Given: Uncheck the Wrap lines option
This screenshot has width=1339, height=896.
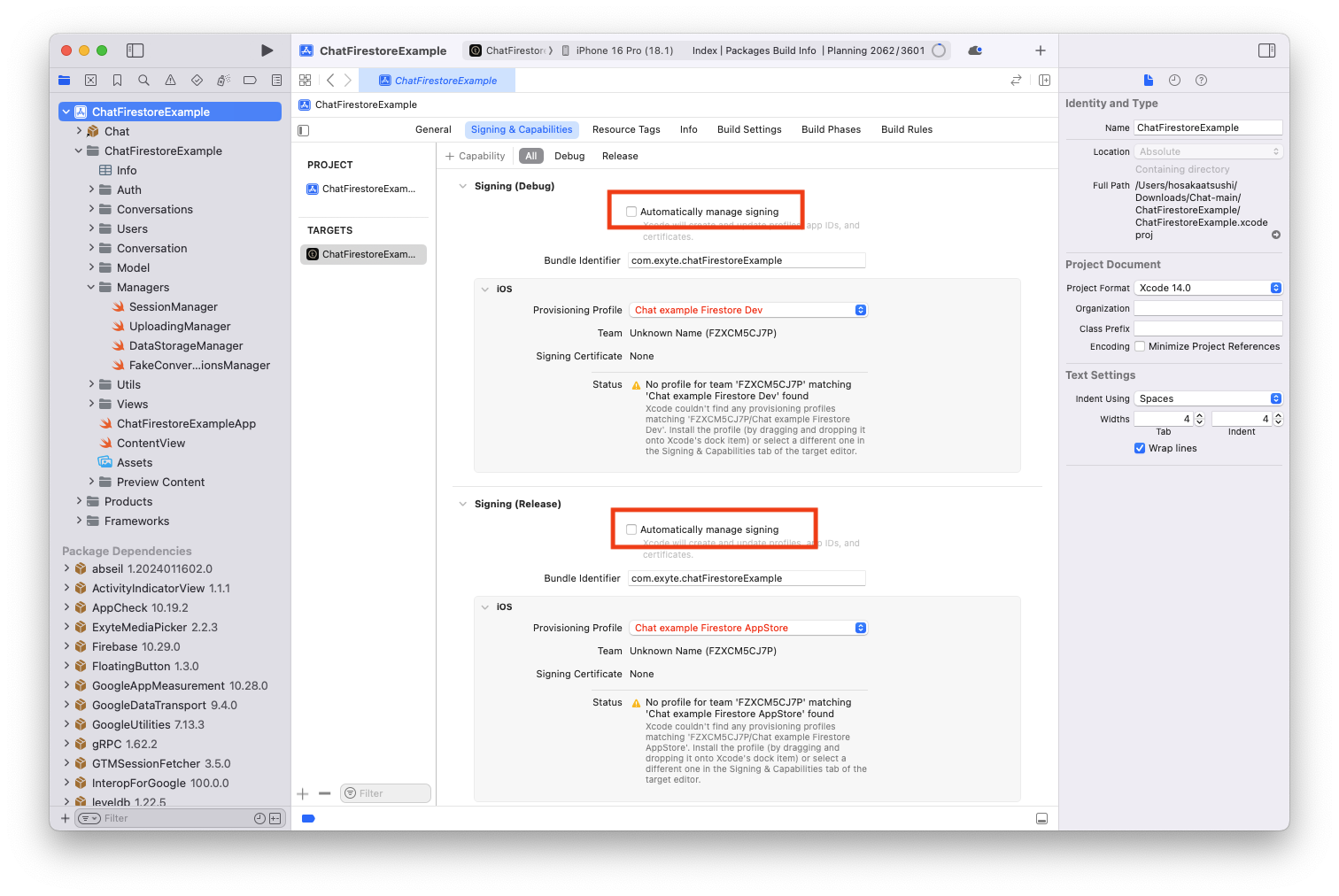Looking at the screenshot, I should 1141,448.
